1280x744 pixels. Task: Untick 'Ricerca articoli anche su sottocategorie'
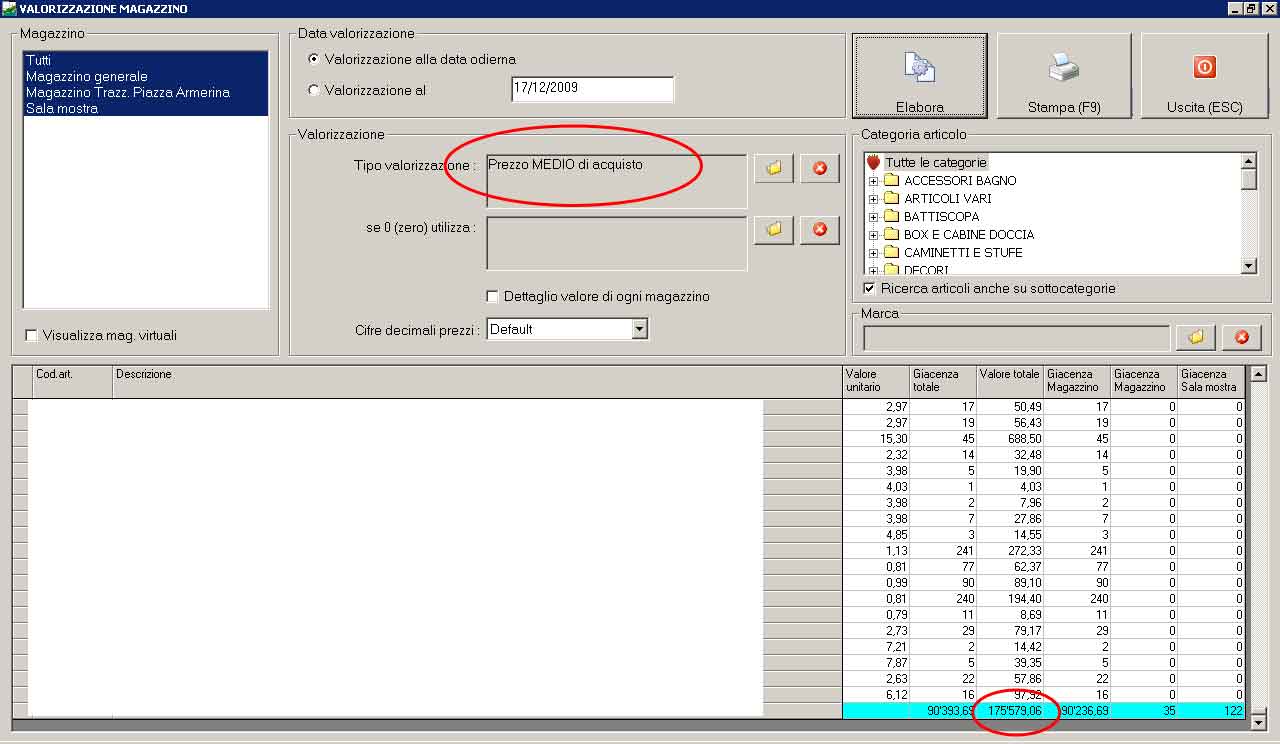pyautogui.click(x=870, y=288)
